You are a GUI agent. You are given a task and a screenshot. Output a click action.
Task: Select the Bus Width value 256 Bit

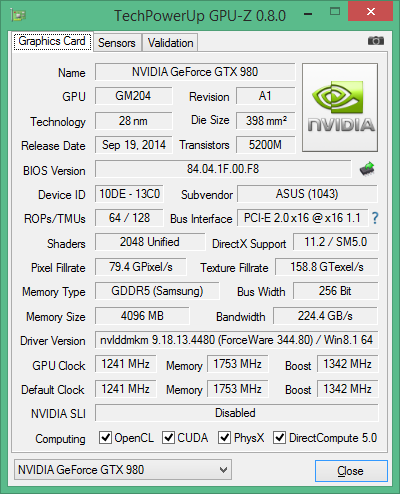[x=336, y=291]
